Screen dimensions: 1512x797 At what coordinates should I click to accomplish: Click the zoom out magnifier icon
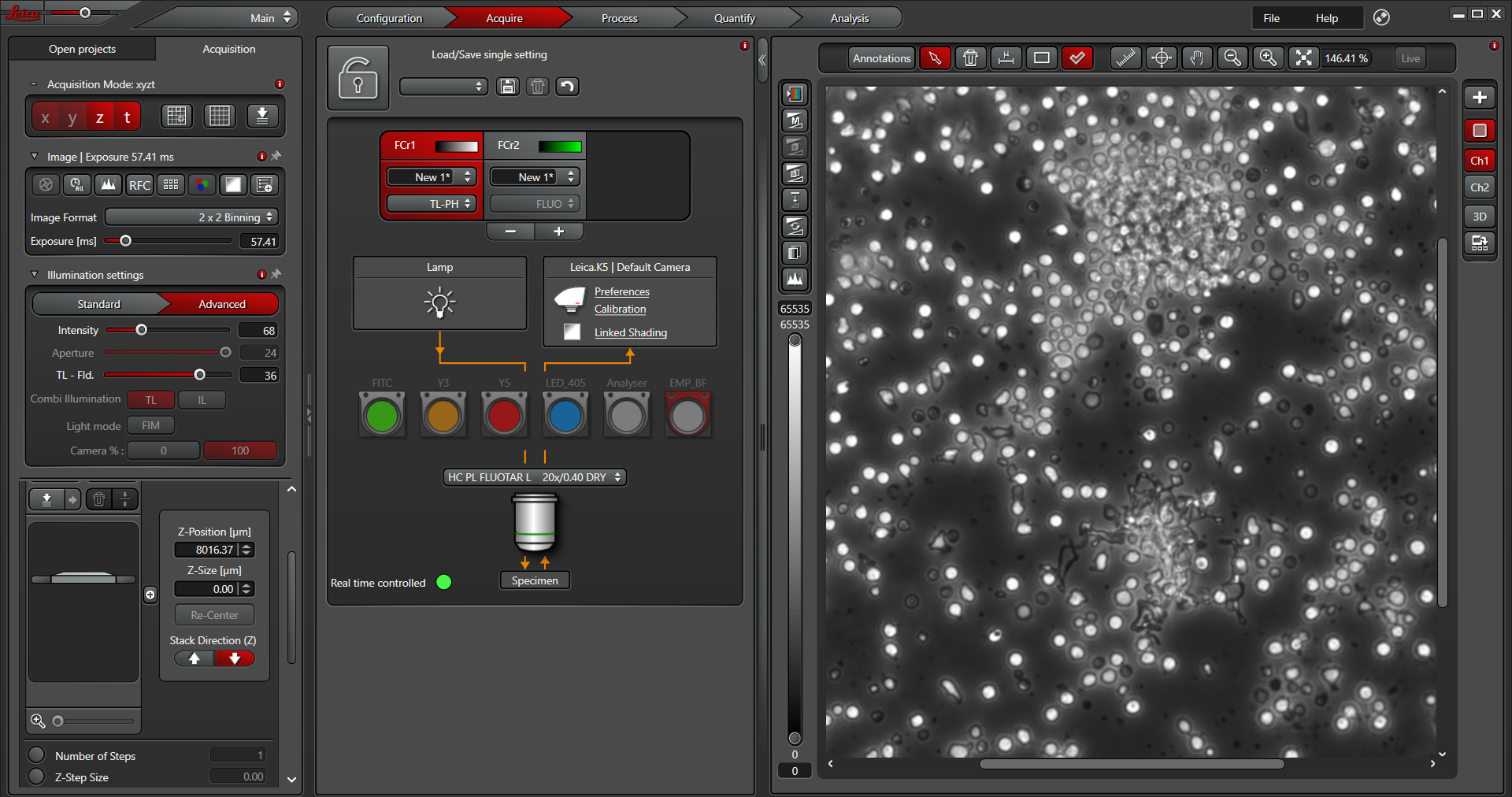click(1232, 58)
